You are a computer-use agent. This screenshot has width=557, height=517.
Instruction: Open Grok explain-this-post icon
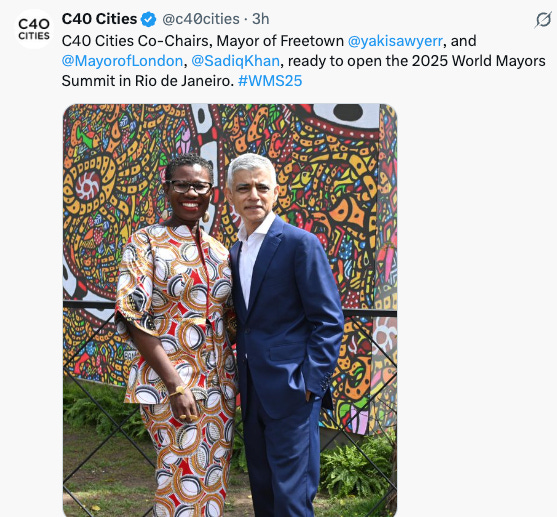pos(543,20)
